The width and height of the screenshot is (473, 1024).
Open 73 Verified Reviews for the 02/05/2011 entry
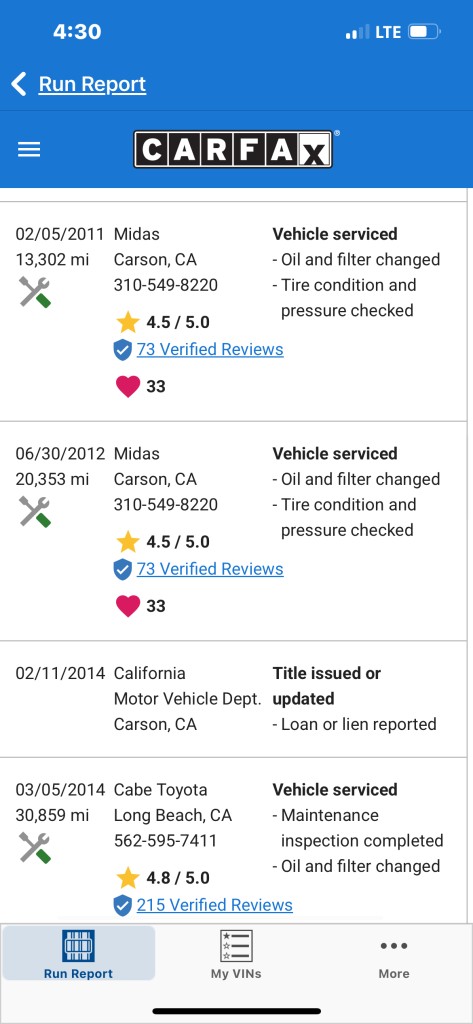tap(210, 349)
